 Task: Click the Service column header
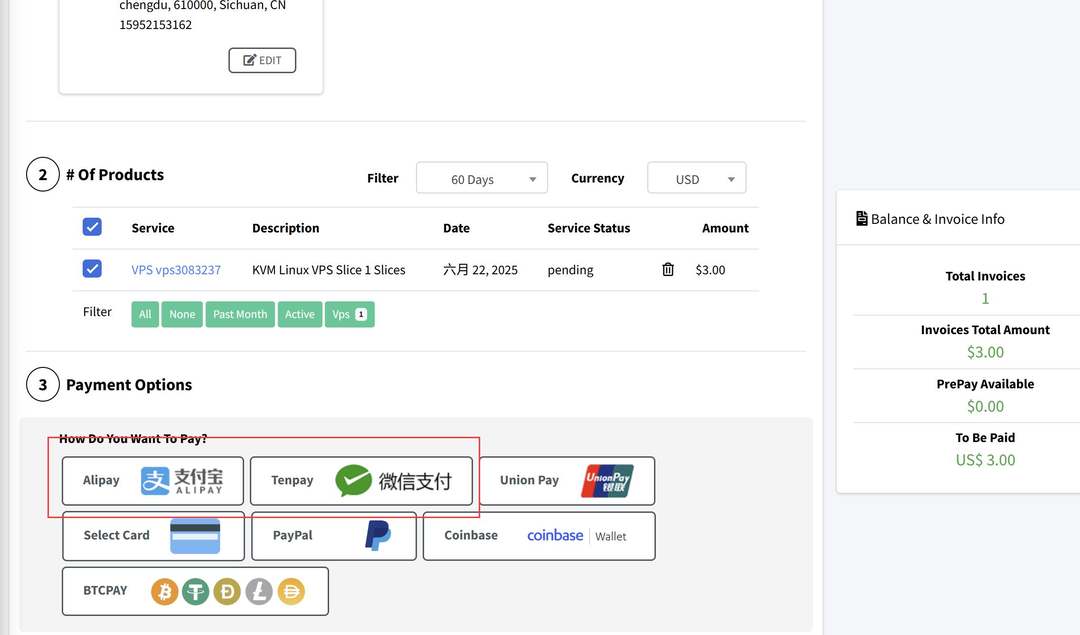(153, 228)
